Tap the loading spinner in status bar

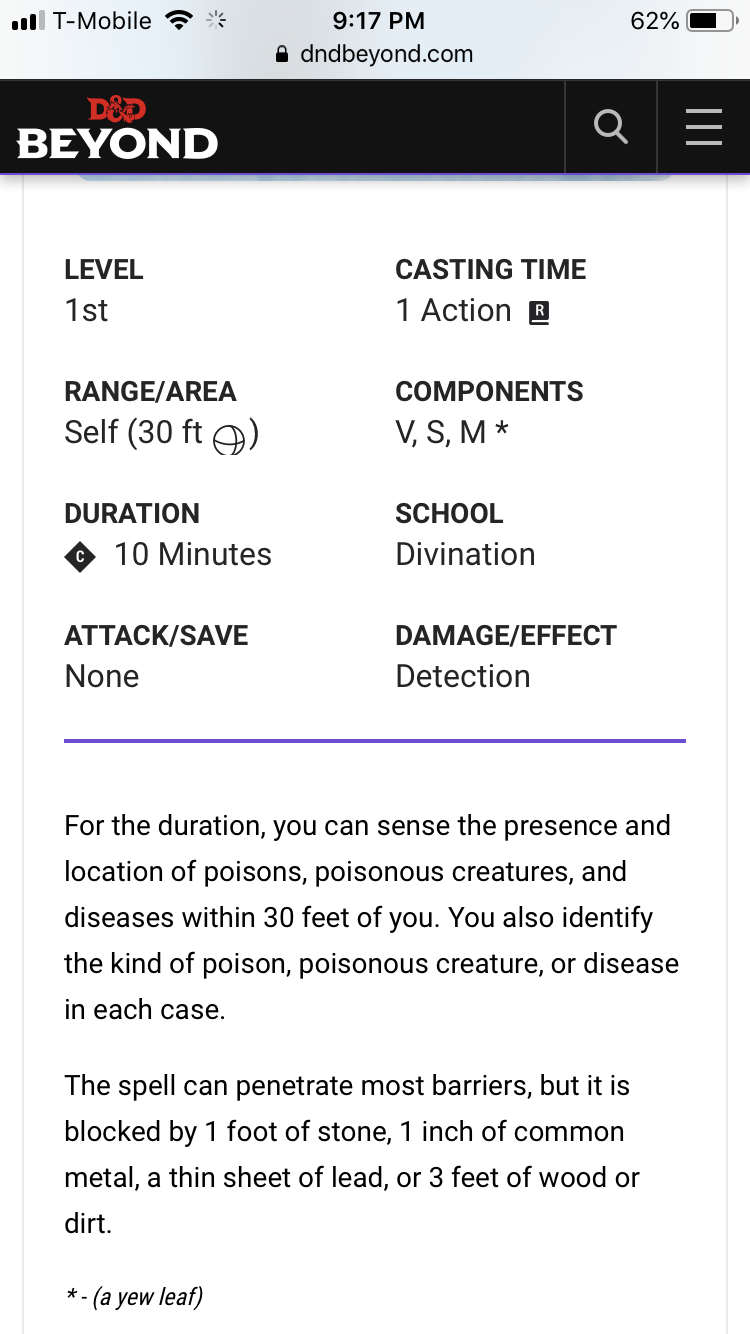[215, 21]
